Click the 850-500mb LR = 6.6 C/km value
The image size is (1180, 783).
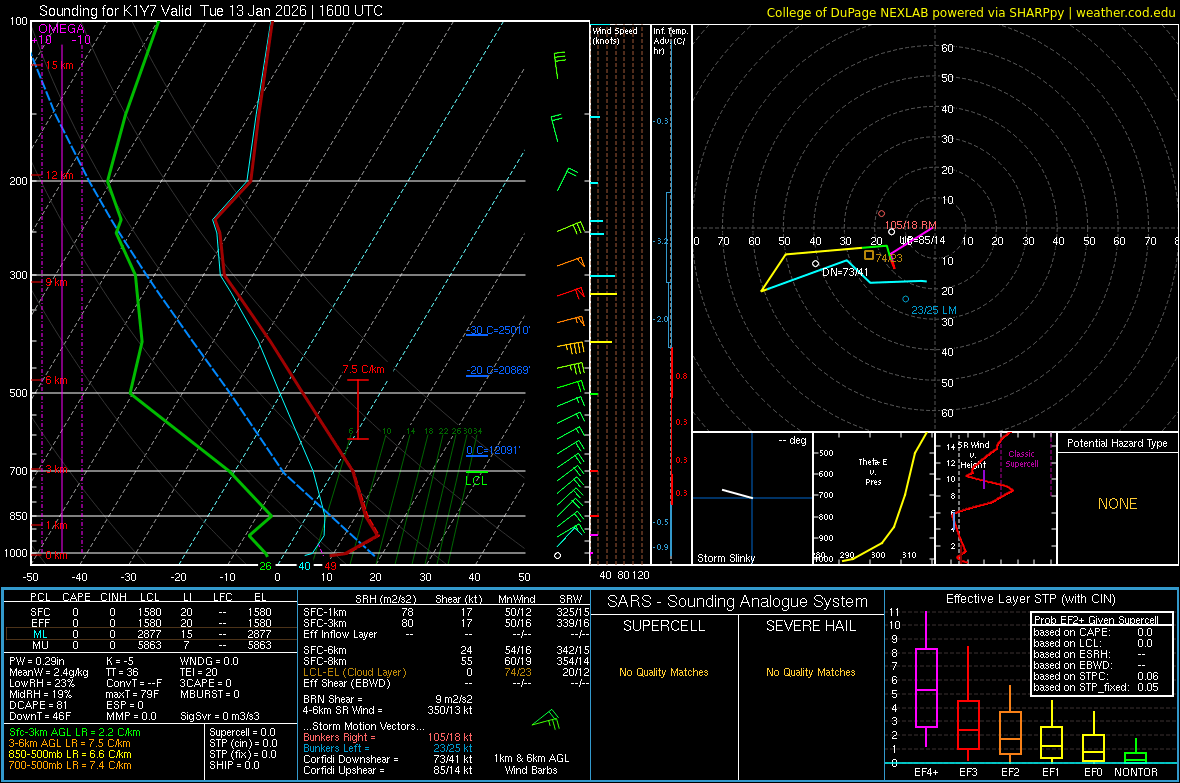[x=70, y=754]
